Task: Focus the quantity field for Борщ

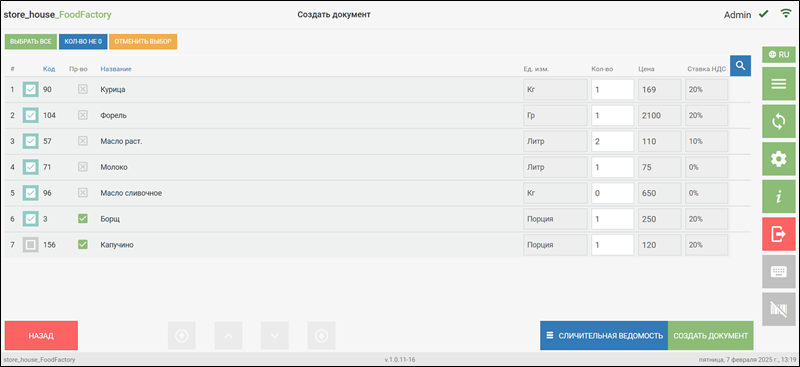Action: pos(613,219)
